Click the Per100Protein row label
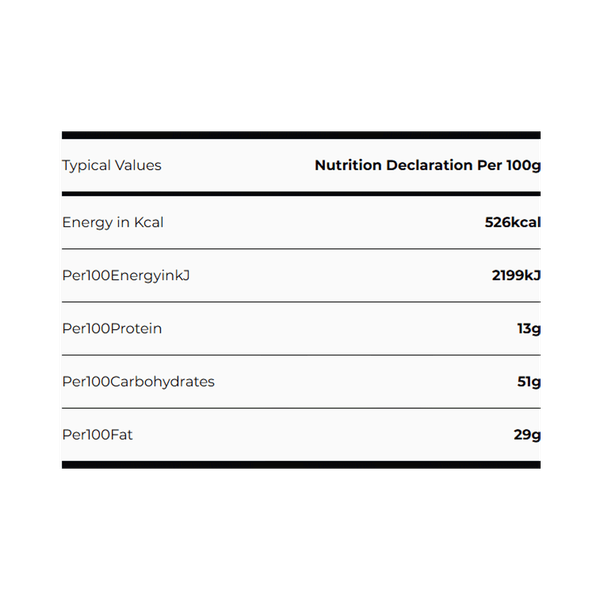The image size is (600, 600). coord(111,328)
